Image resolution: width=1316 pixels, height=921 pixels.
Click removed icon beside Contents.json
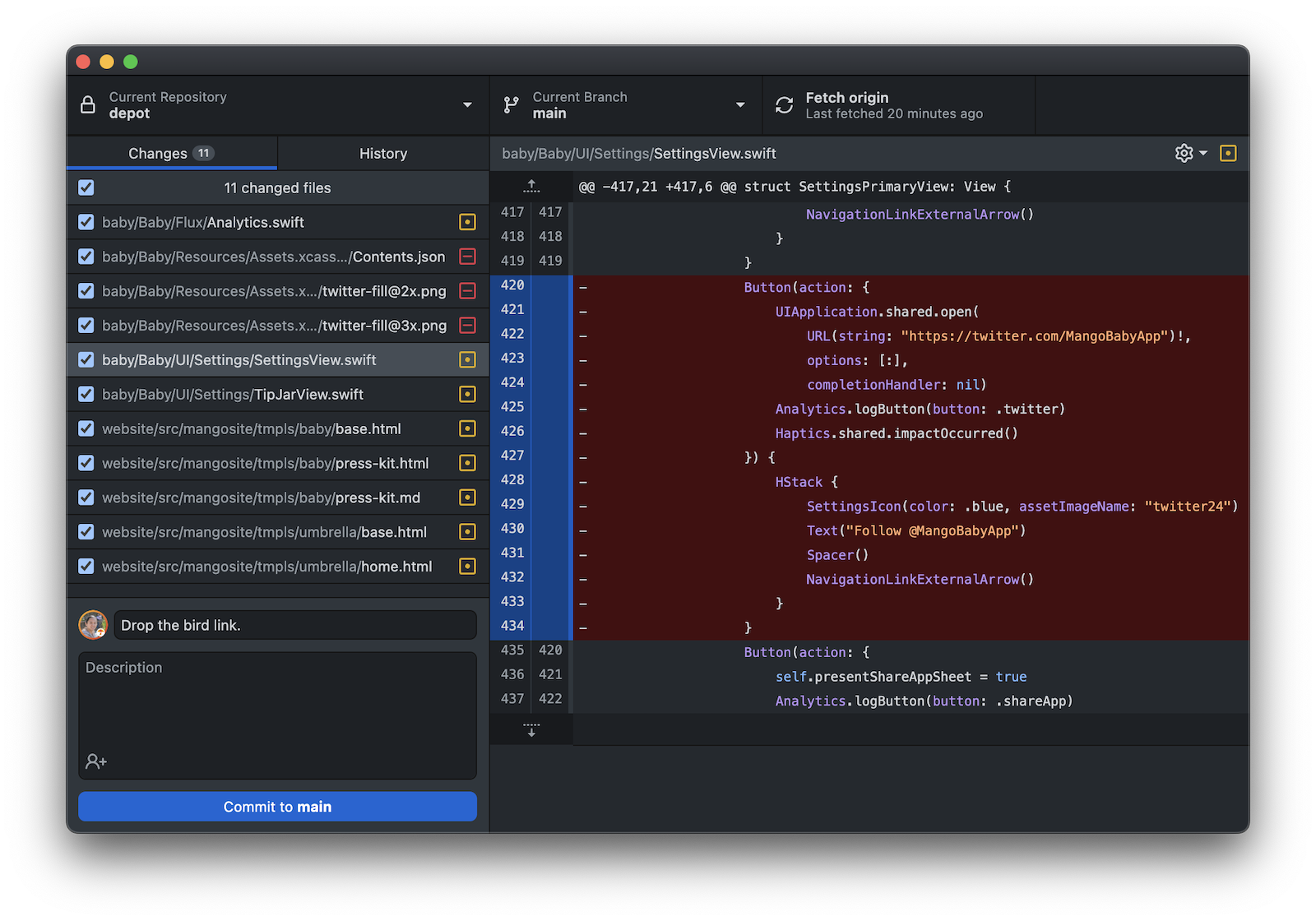point(467,257)
